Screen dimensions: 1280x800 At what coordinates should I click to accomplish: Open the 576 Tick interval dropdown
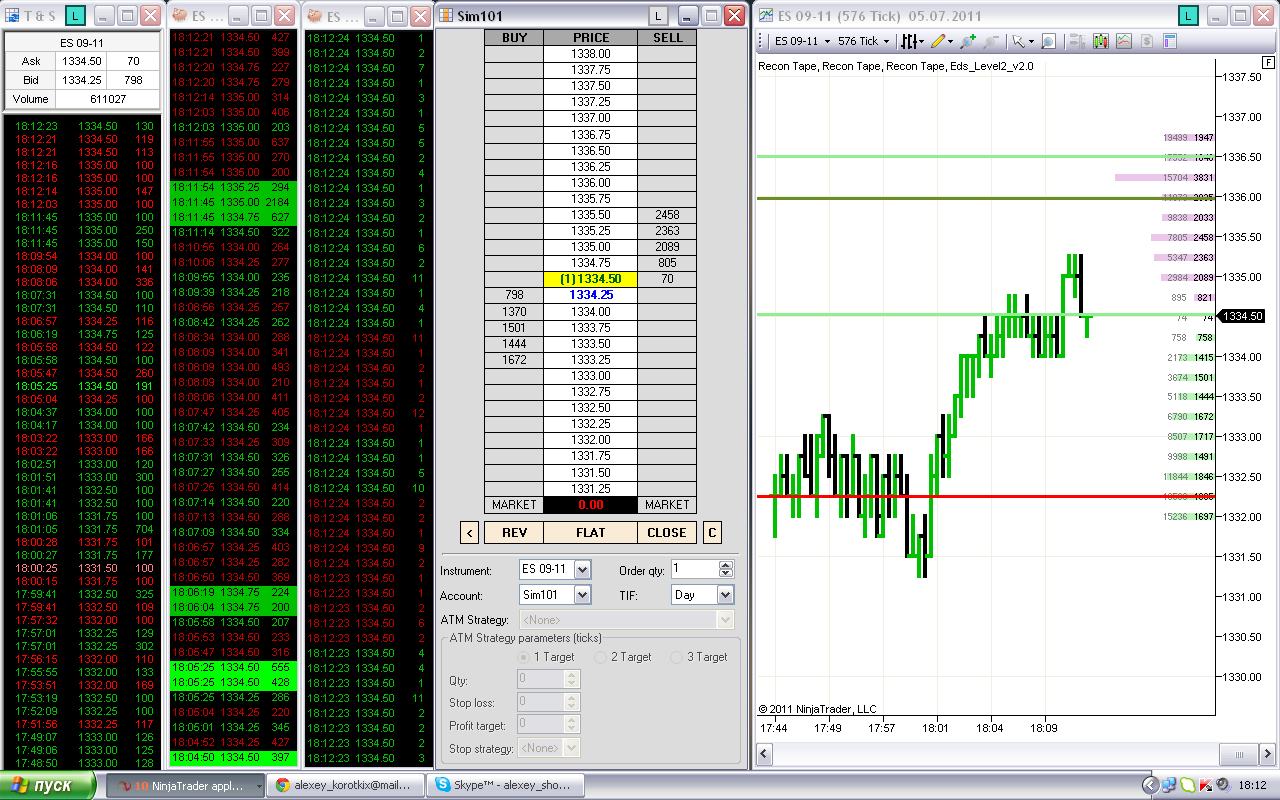coord(863,41)
